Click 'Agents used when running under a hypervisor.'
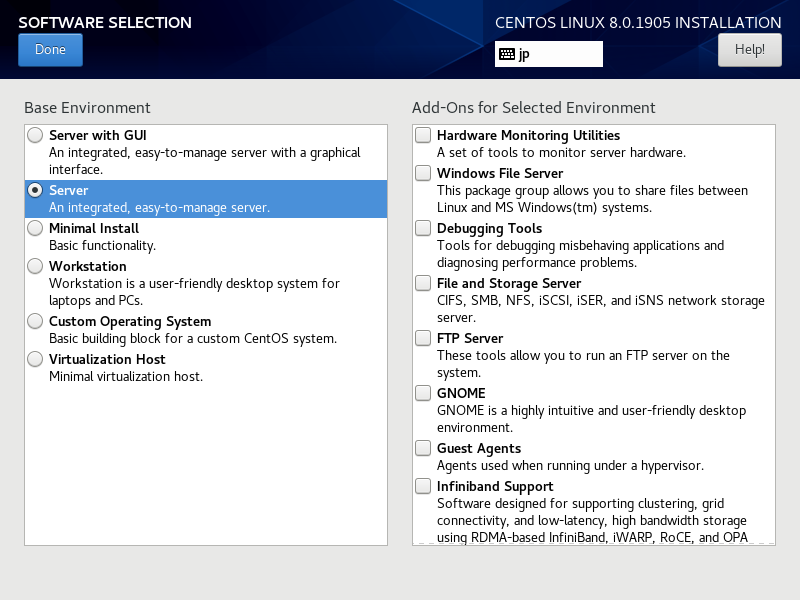Viewport: 800px width, 600px height. pyautogui.click(x=570, y=466)
